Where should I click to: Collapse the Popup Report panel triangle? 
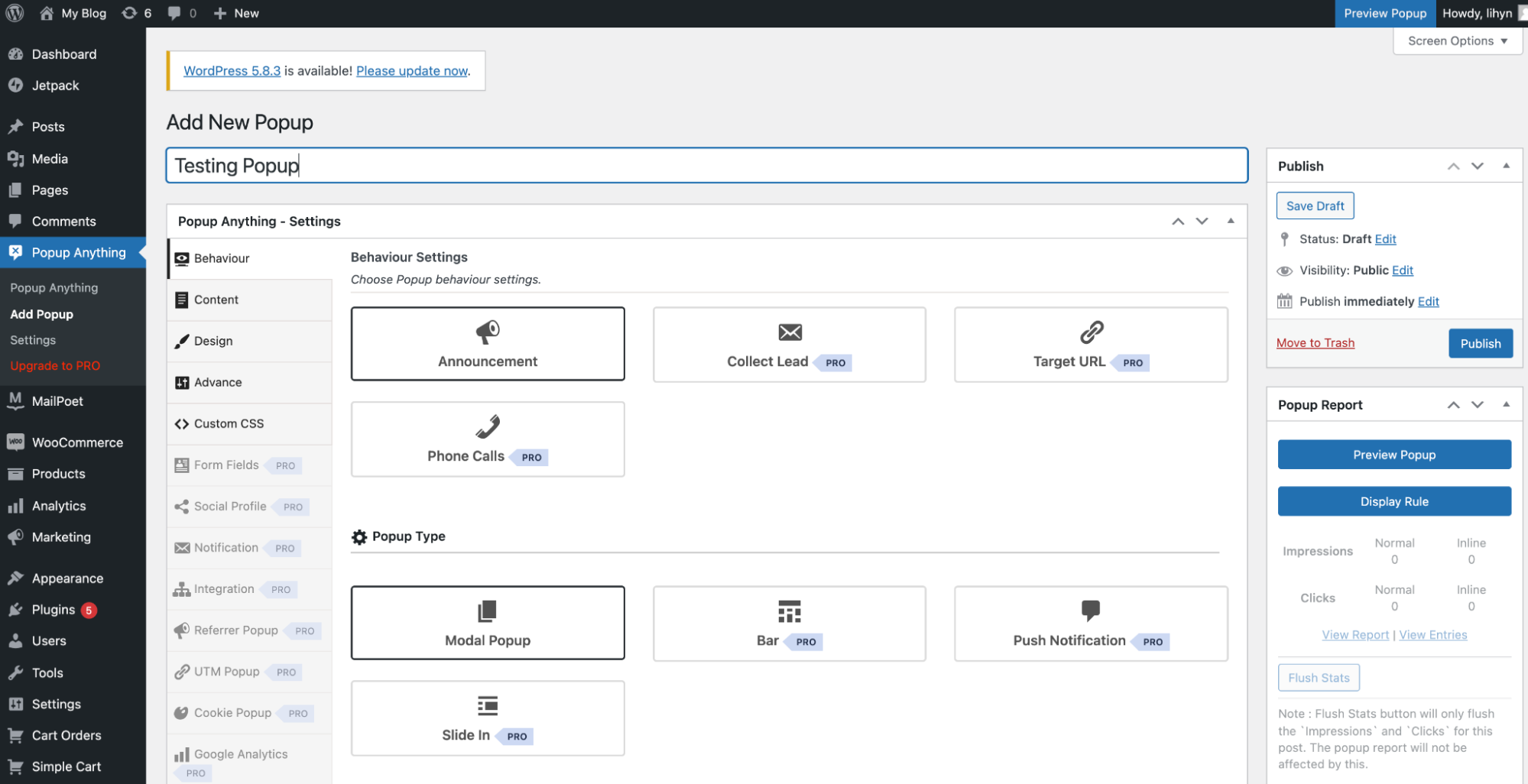(1506, 405)
